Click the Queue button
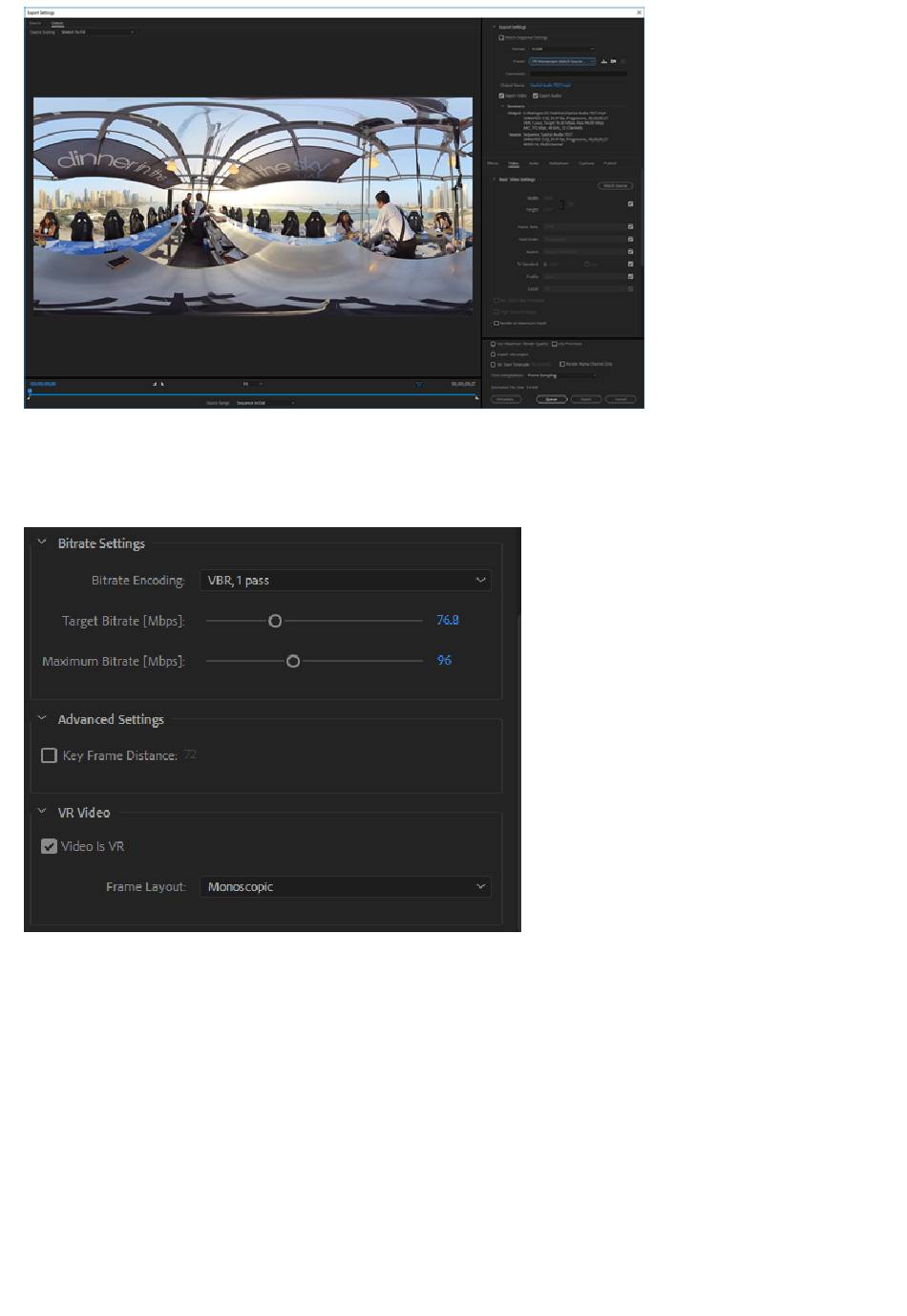The width and height of the screenshot is (907, 1316). 551,399
